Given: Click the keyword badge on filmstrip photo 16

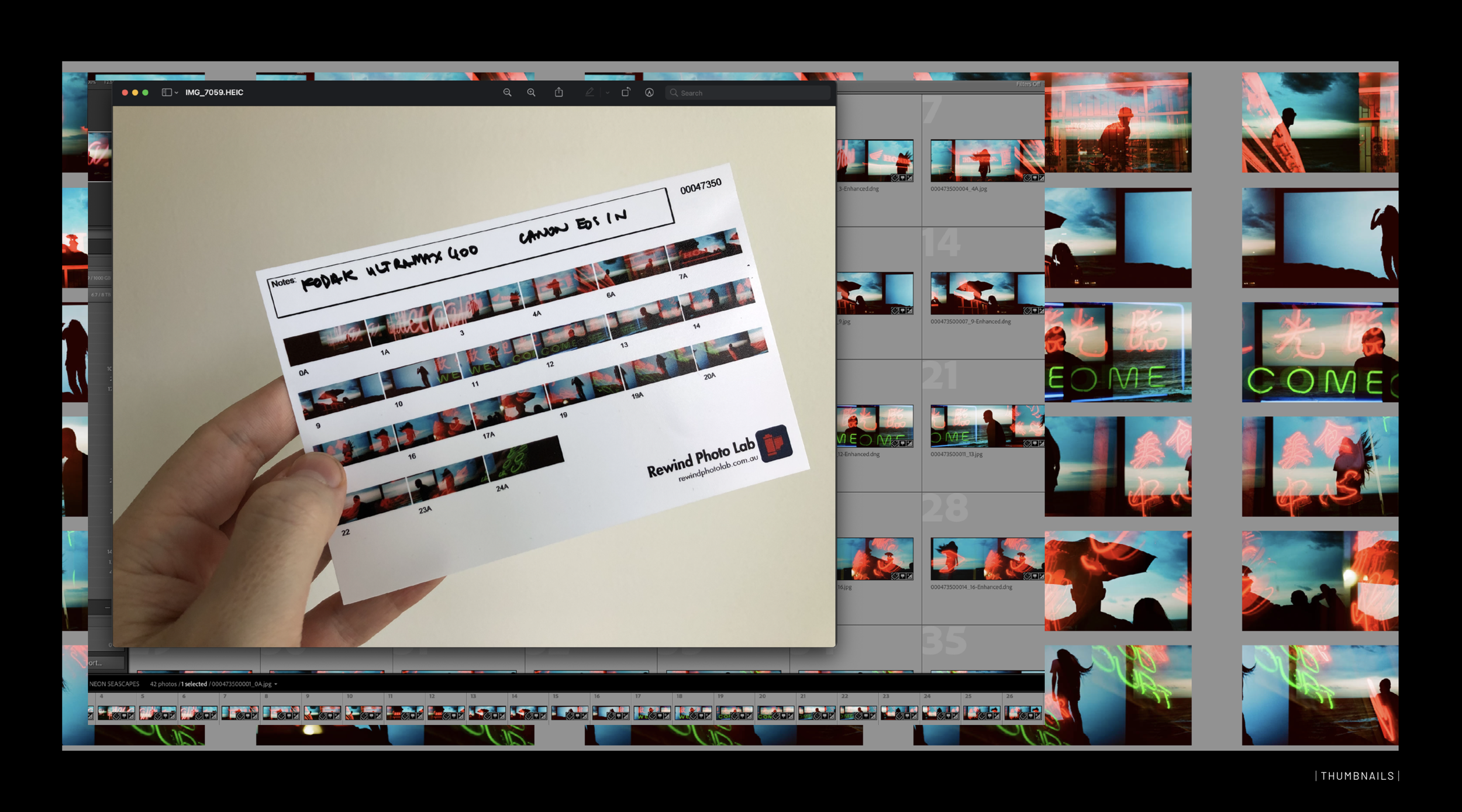Looking at the screenshot, I should (610, 716).
